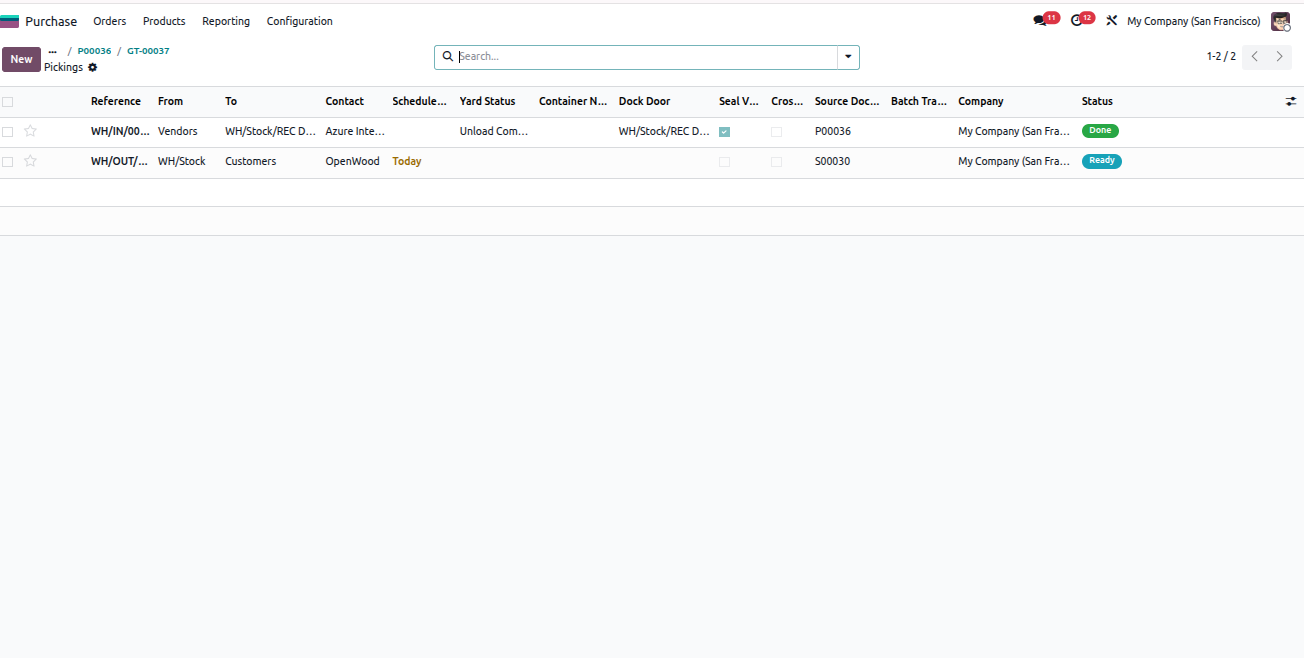
Task: Open the messages conversation icon
Action: coord(1040,21)
